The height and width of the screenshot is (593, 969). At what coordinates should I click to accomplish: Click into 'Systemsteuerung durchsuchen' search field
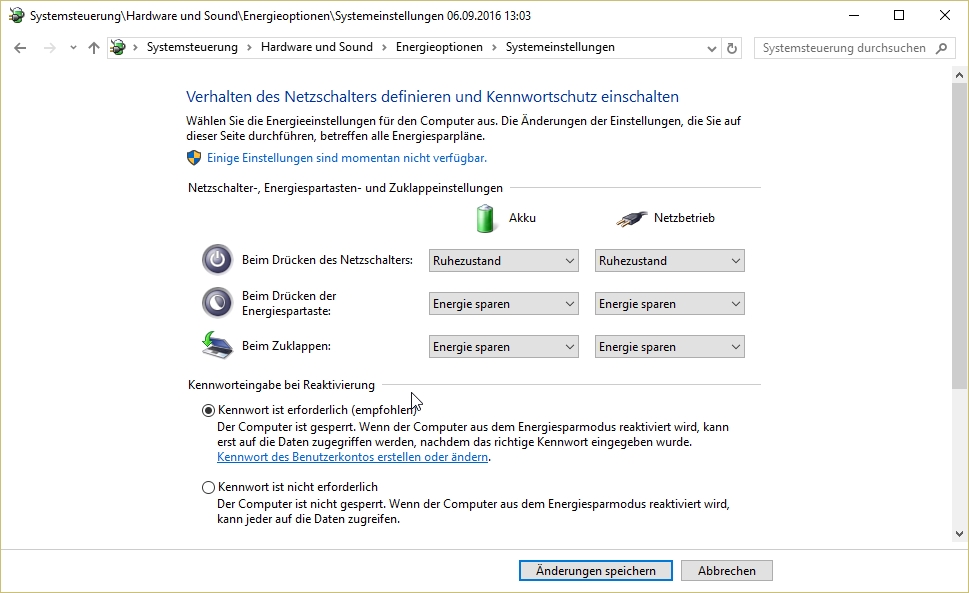[842, 48]
